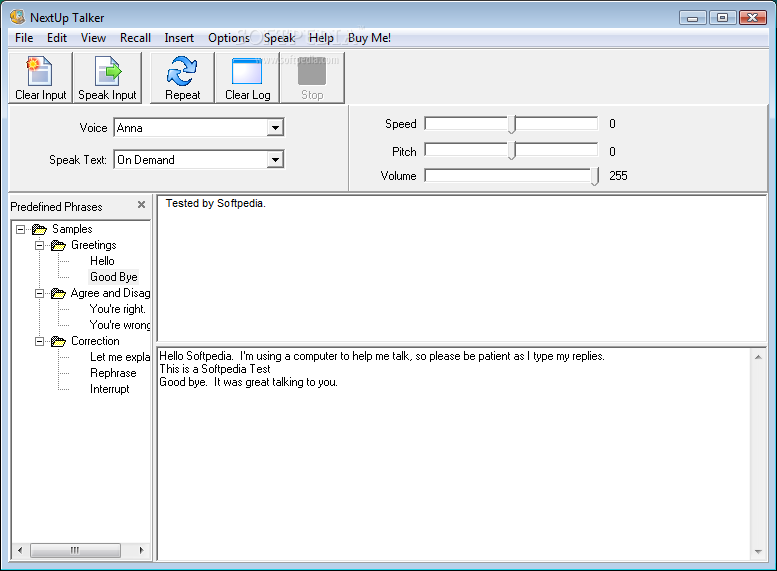
Task: Click the Agree and Disagree folder icon
Action: [58, 293]
